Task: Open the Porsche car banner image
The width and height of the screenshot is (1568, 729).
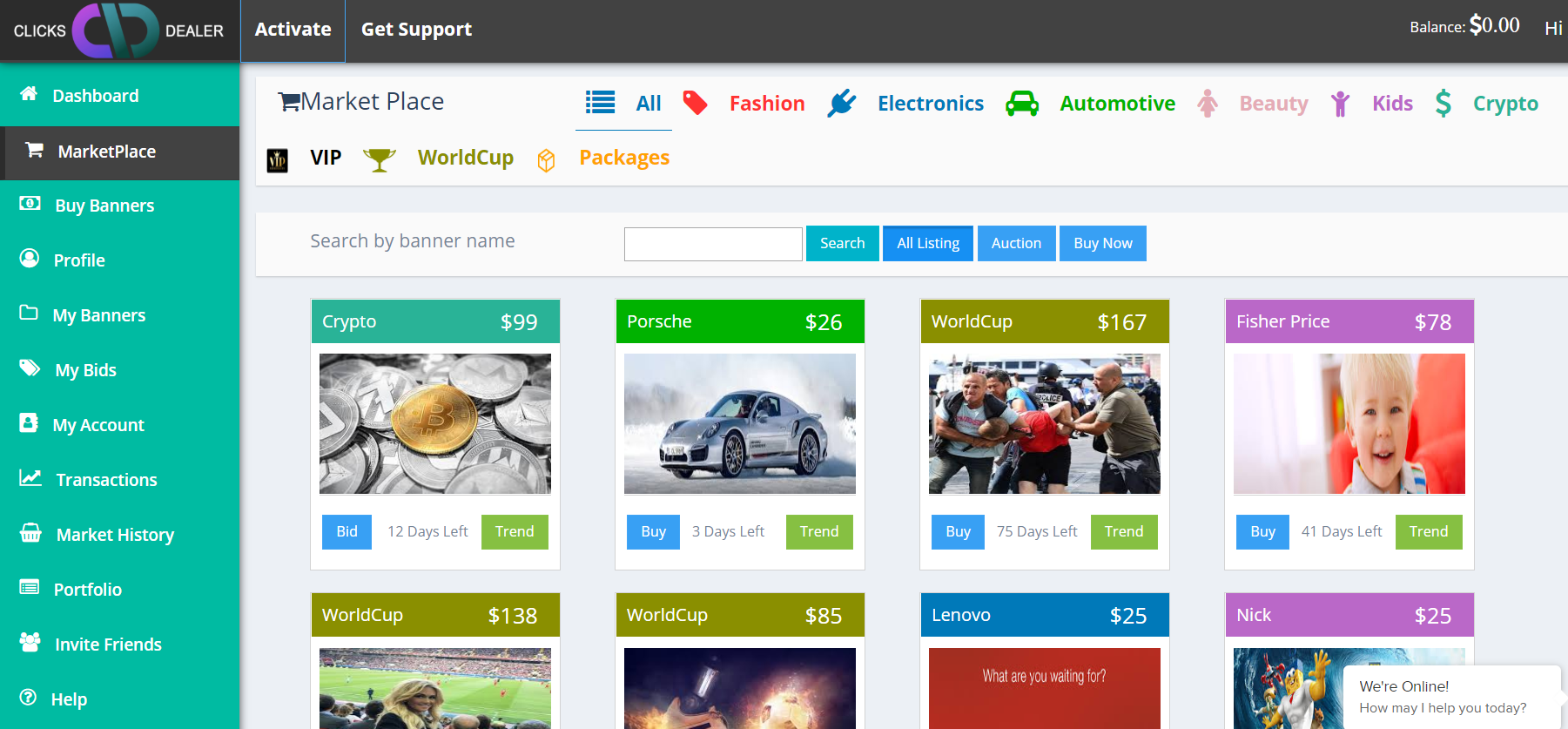Action: (740, 424)
